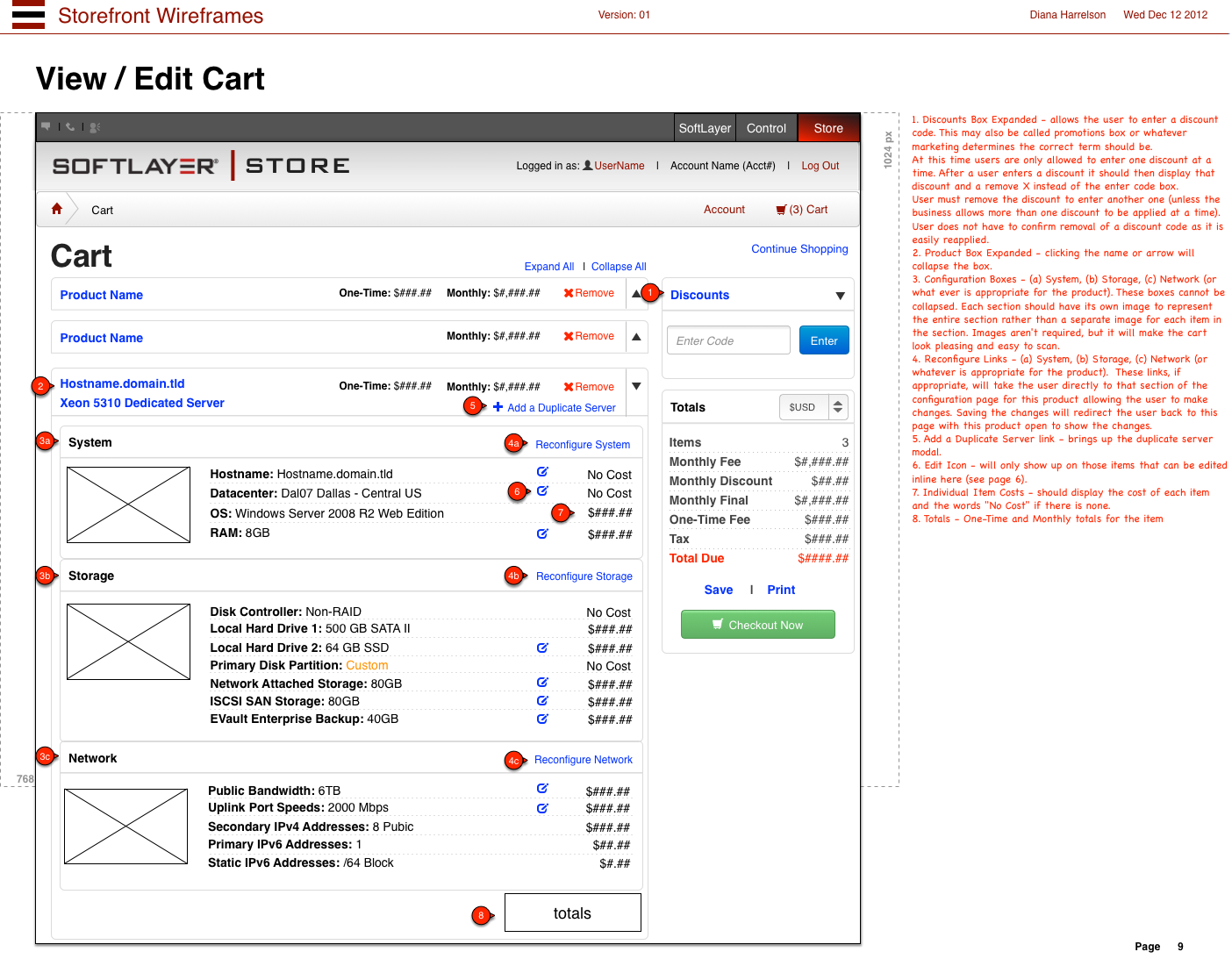This screenshot has height=959, width=1232.
Task: Click edit icon for Network Attached Storage
Action: 542,683
